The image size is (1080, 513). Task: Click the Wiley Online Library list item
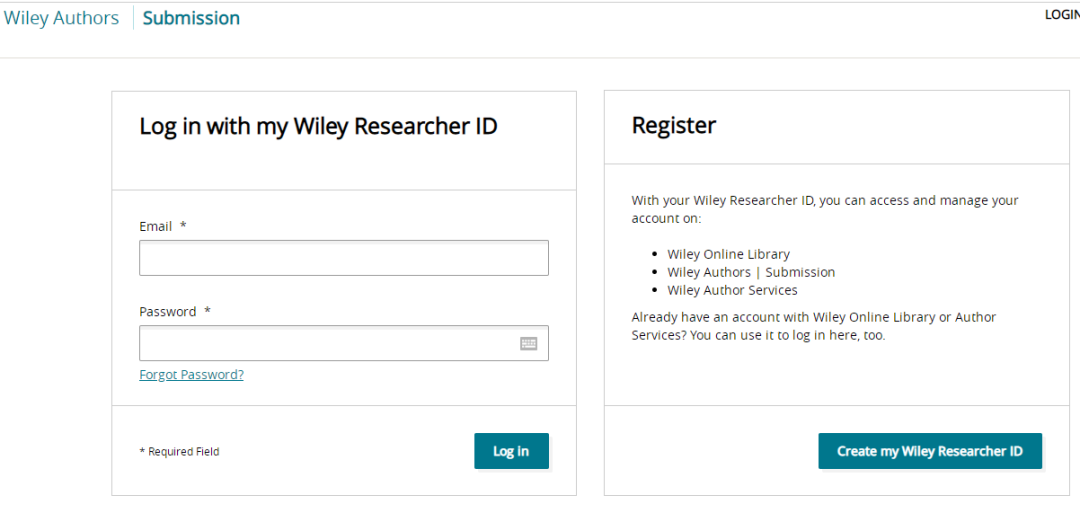(728, 254)
